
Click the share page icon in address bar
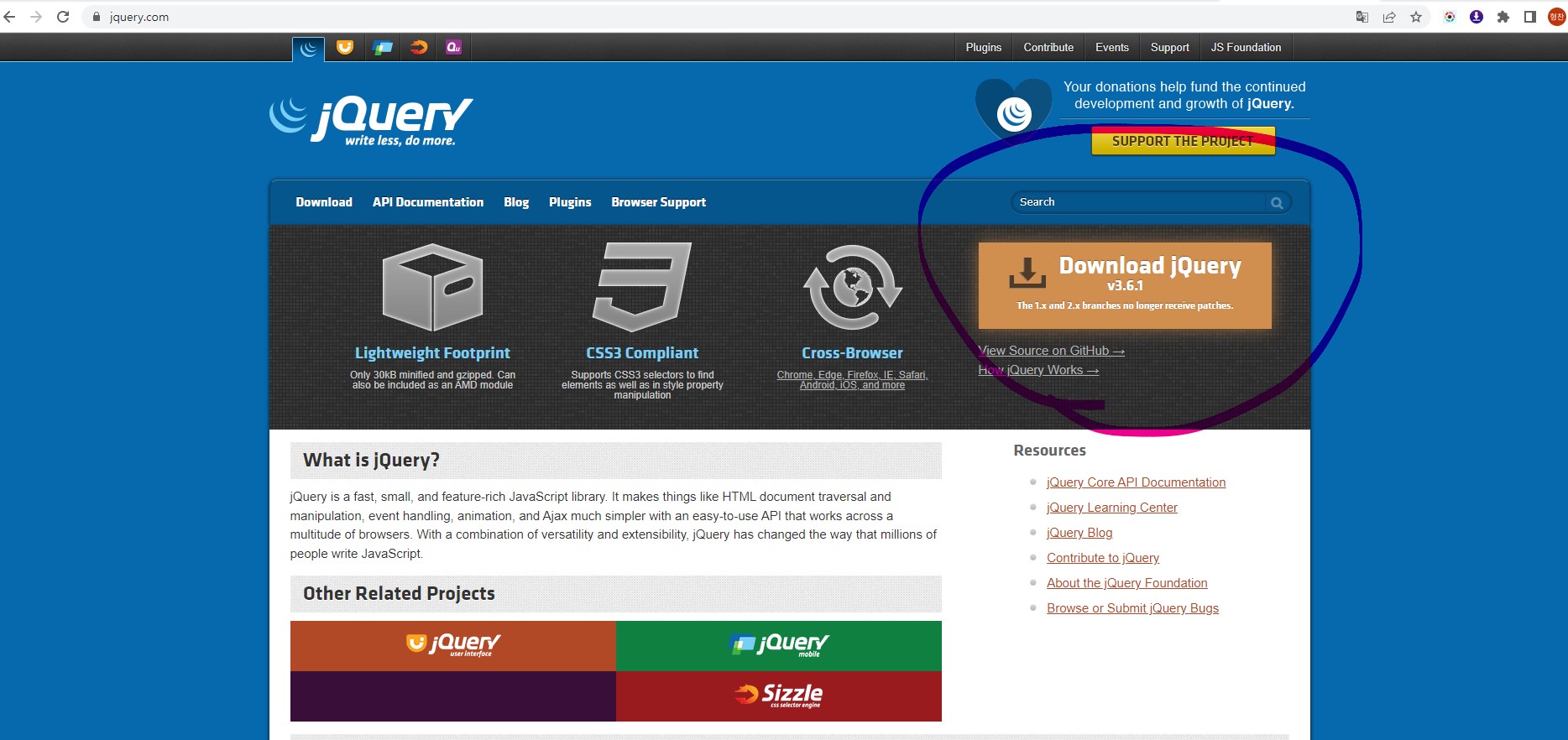point(1389,17)
